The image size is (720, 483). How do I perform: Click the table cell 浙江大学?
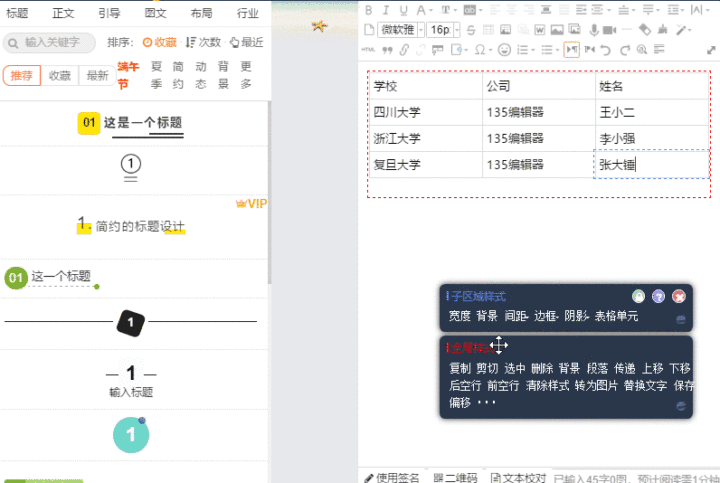(425, 139)
